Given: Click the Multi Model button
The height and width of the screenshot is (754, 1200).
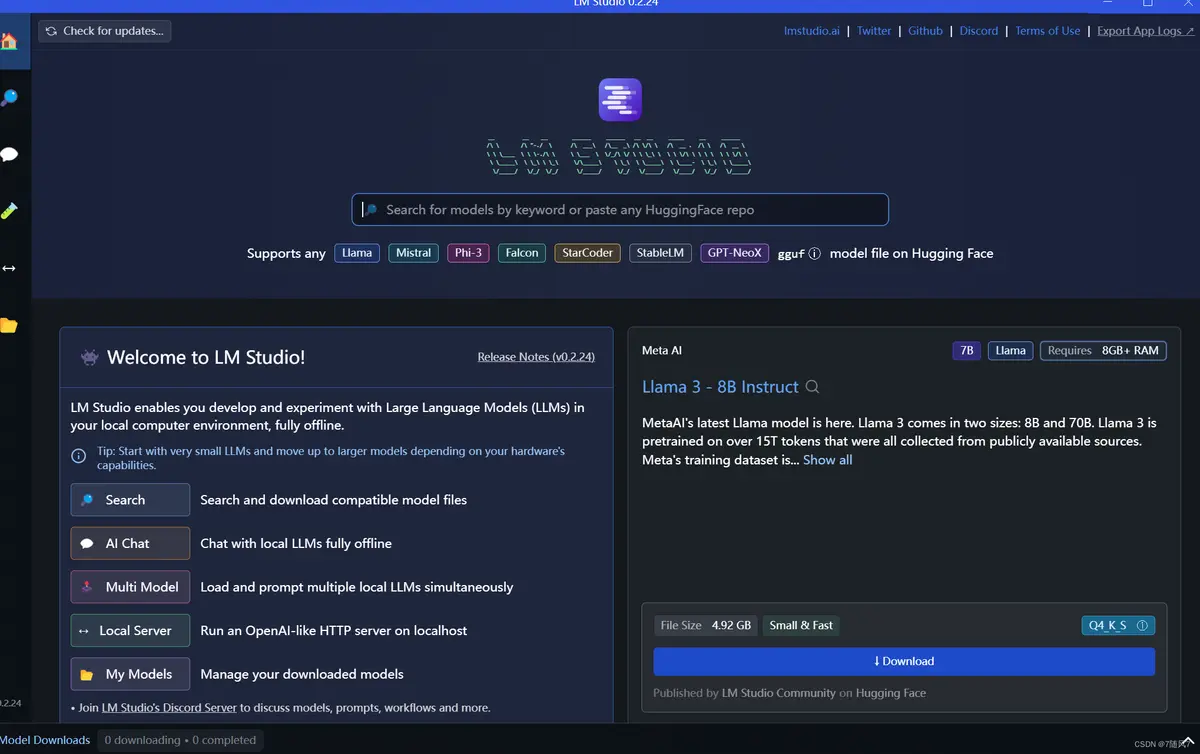Looking at the screenshot, I should coord(130,587).
